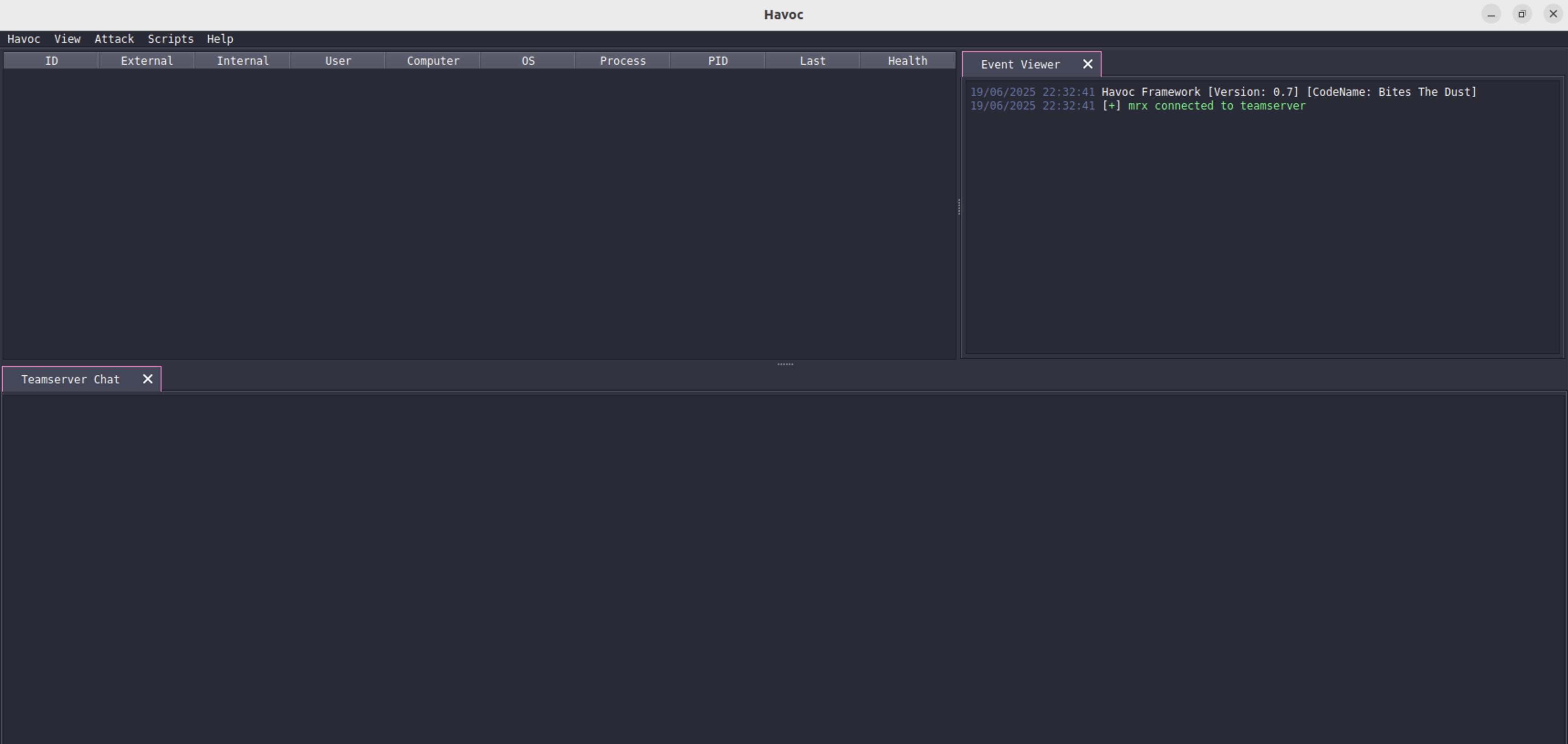
Task: Sort sessions by External column
Action: (146, 61)
